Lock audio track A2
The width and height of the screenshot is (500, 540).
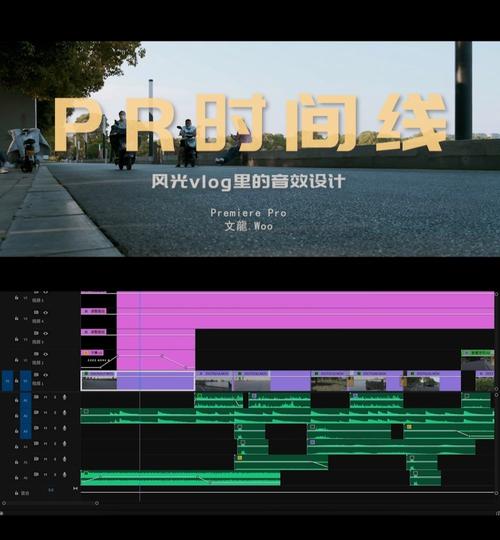click(16, 416)
